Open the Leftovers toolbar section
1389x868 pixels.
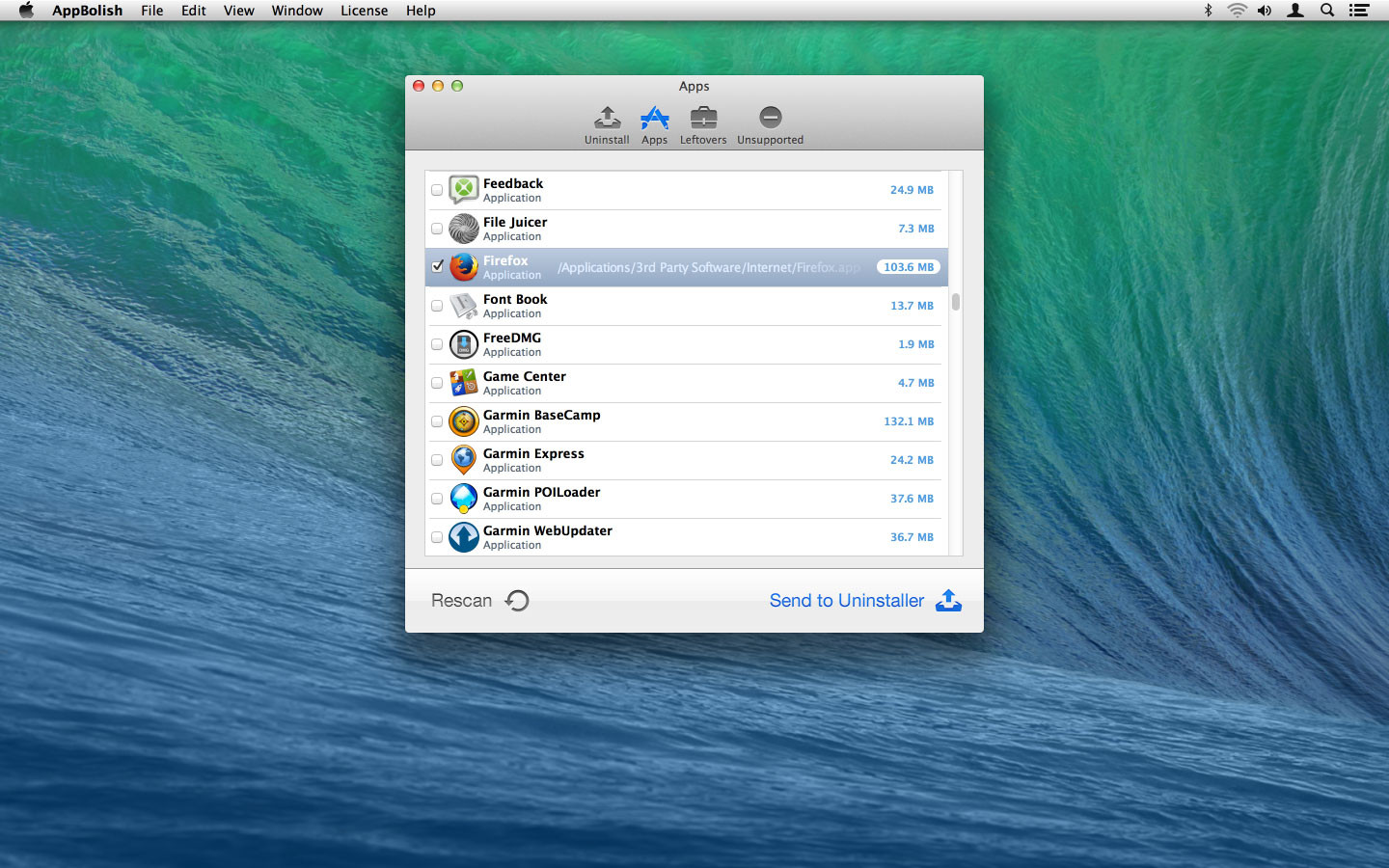[703, 125]
